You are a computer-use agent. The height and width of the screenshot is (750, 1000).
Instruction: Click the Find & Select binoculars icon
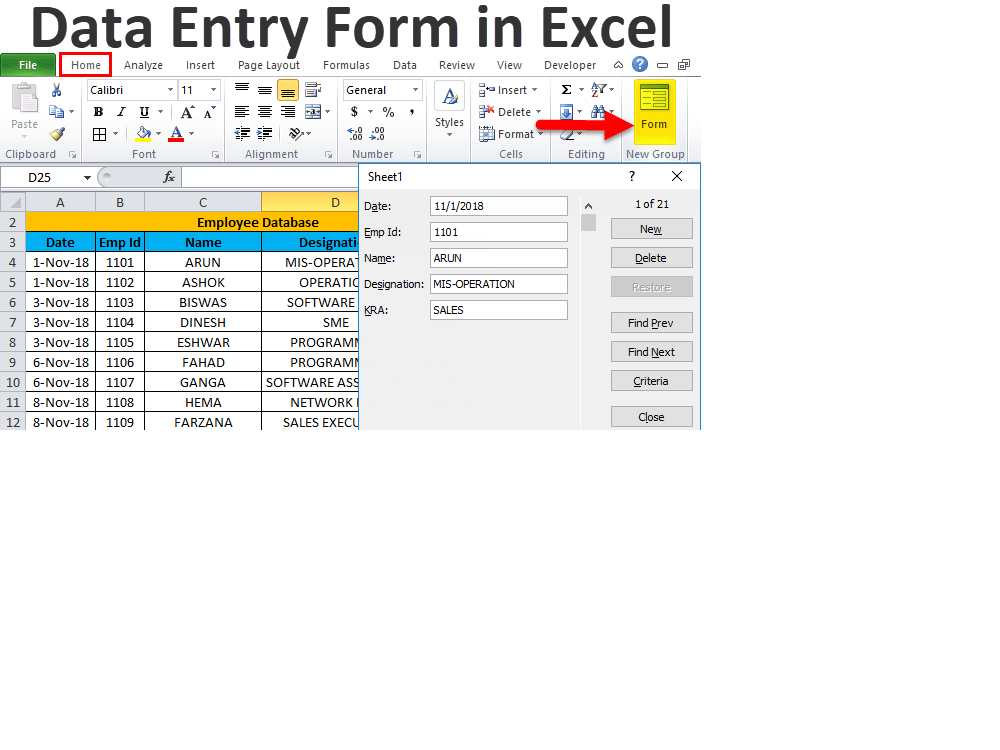[x=597, y=111]
